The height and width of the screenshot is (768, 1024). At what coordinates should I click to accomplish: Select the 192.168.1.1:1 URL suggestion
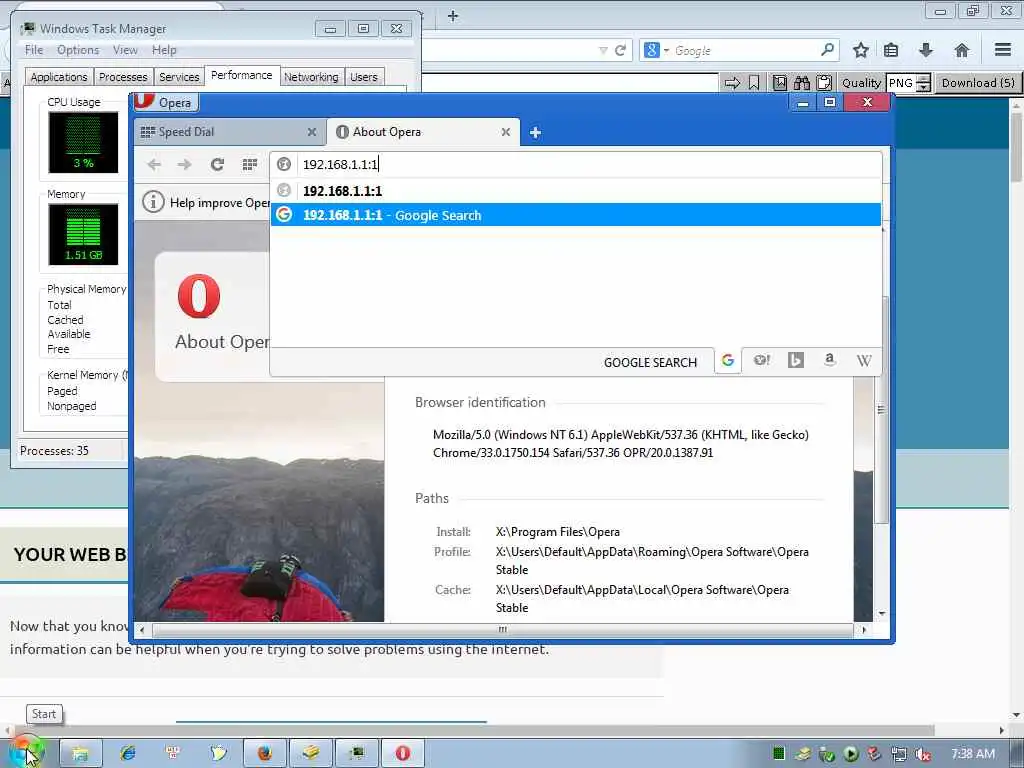(x=575, y=191)
